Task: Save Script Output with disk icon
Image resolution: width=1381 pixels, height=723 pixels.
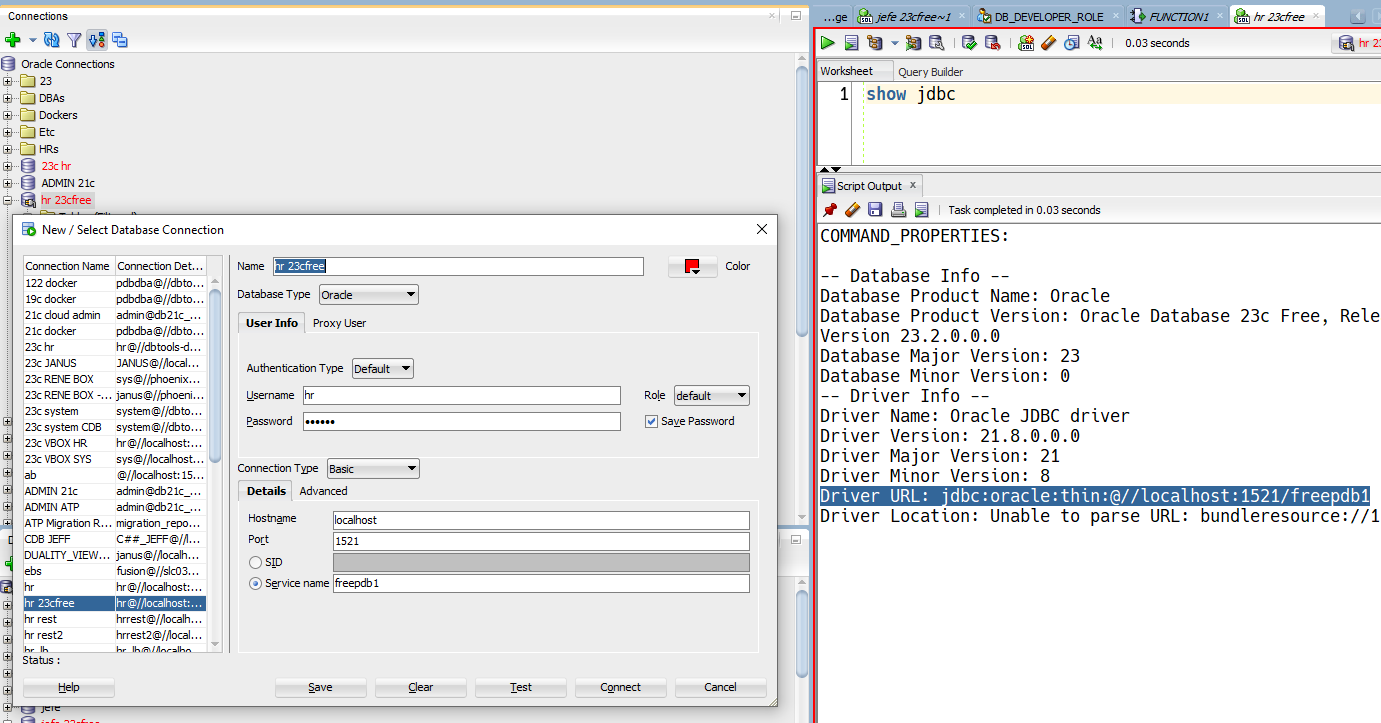Action: pos(875,210)
